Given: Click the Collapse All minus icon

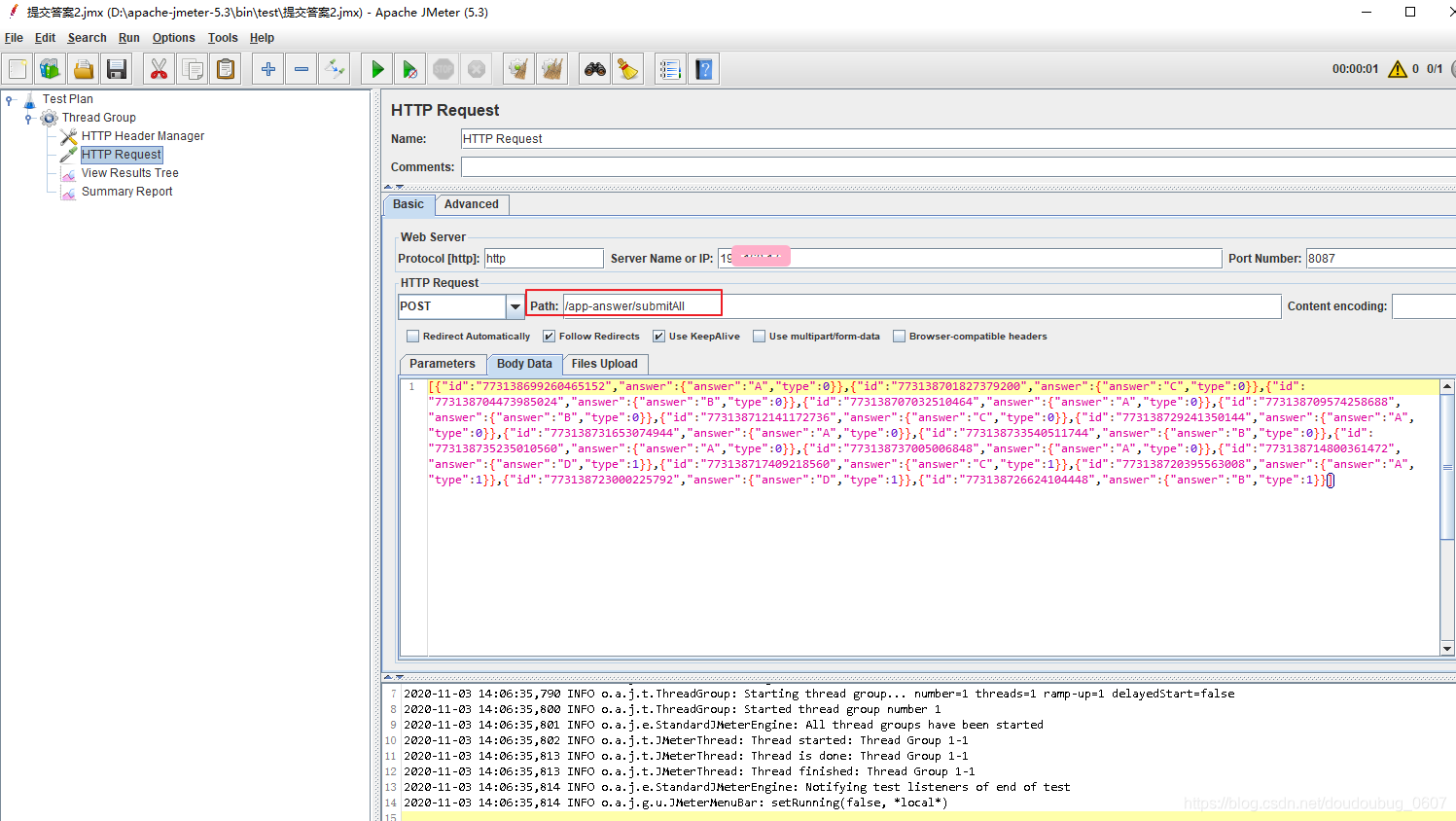Looking at the screenshot, I should [x=302, y=69].
